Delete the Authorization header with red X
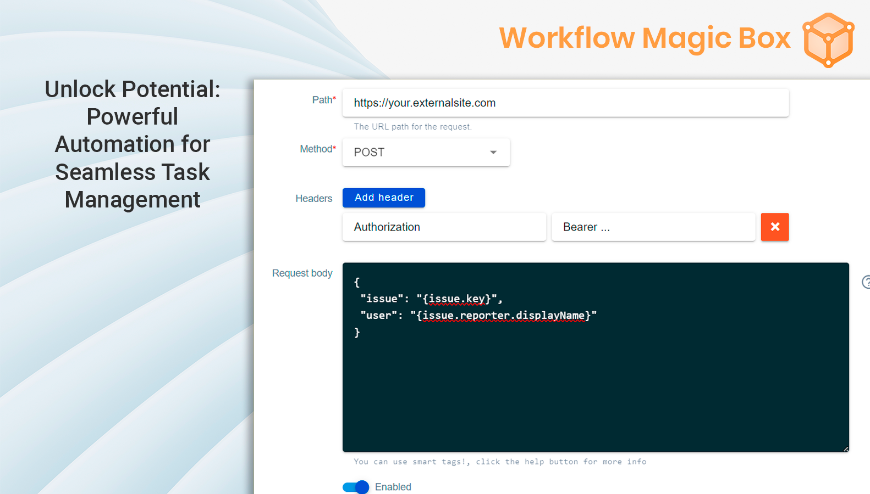870x494 pixels. (775, 227)
